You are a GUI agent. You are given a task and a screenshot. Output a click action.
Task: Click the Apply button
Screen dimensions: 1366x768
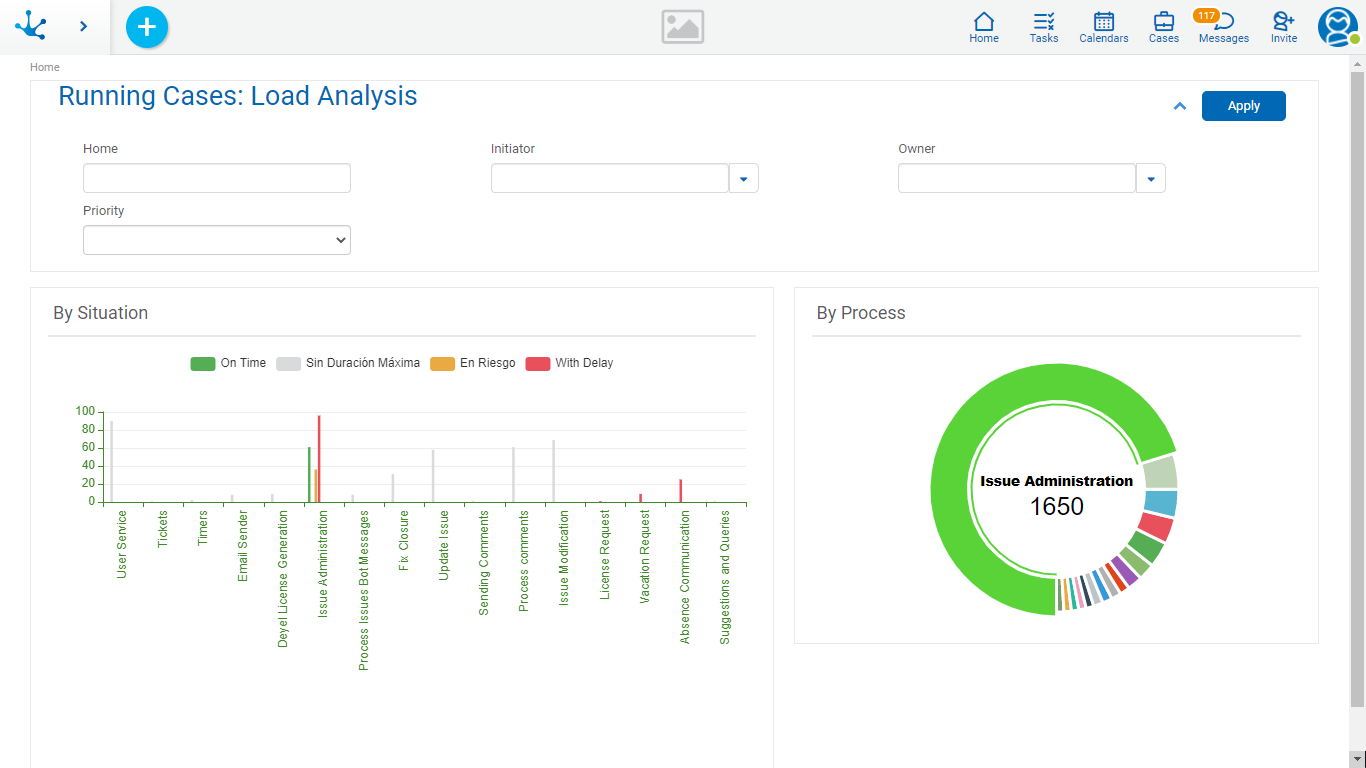pyautogui.click(x=1243, y=106)
